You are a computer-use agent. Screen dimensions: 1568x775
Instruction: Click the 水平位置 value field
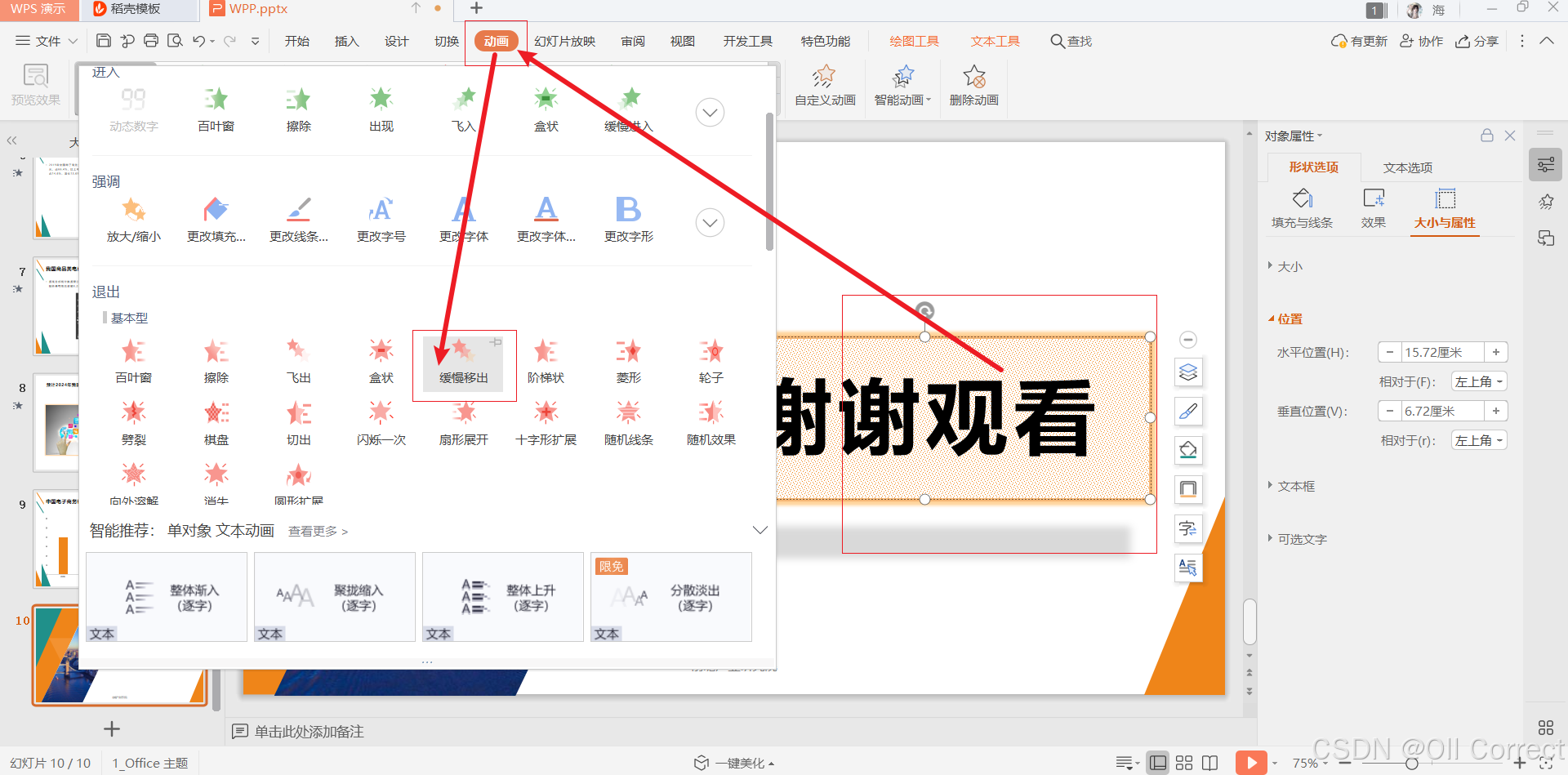[1442, 352]
